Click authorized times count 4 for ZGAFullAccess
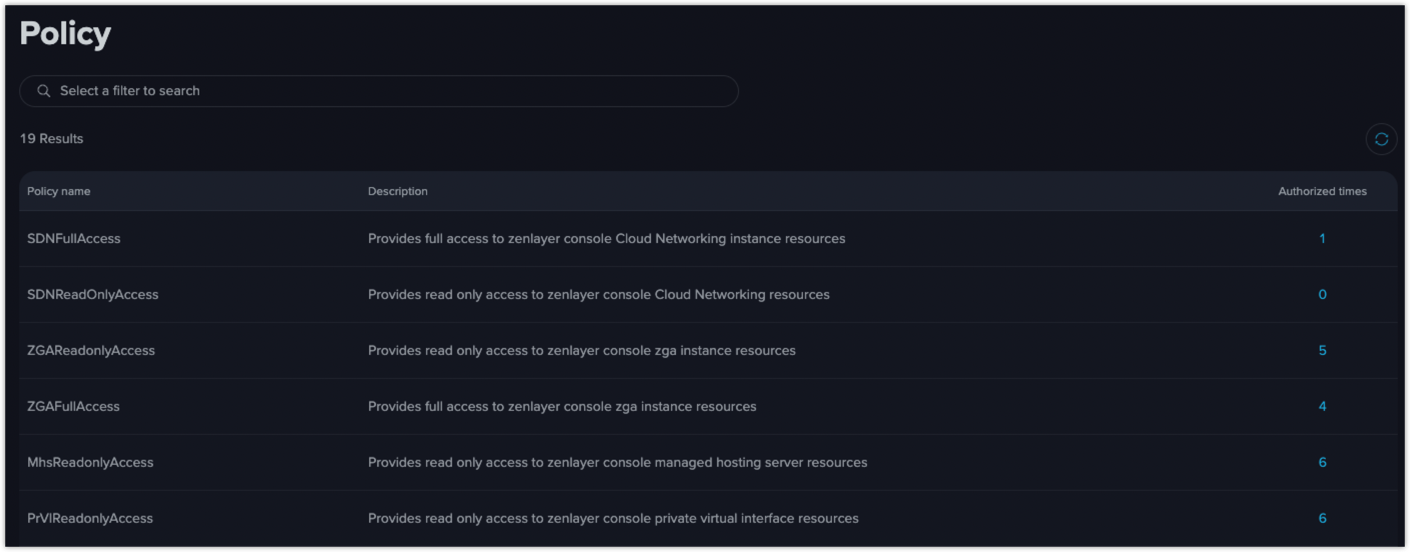 pos(1322,407)
